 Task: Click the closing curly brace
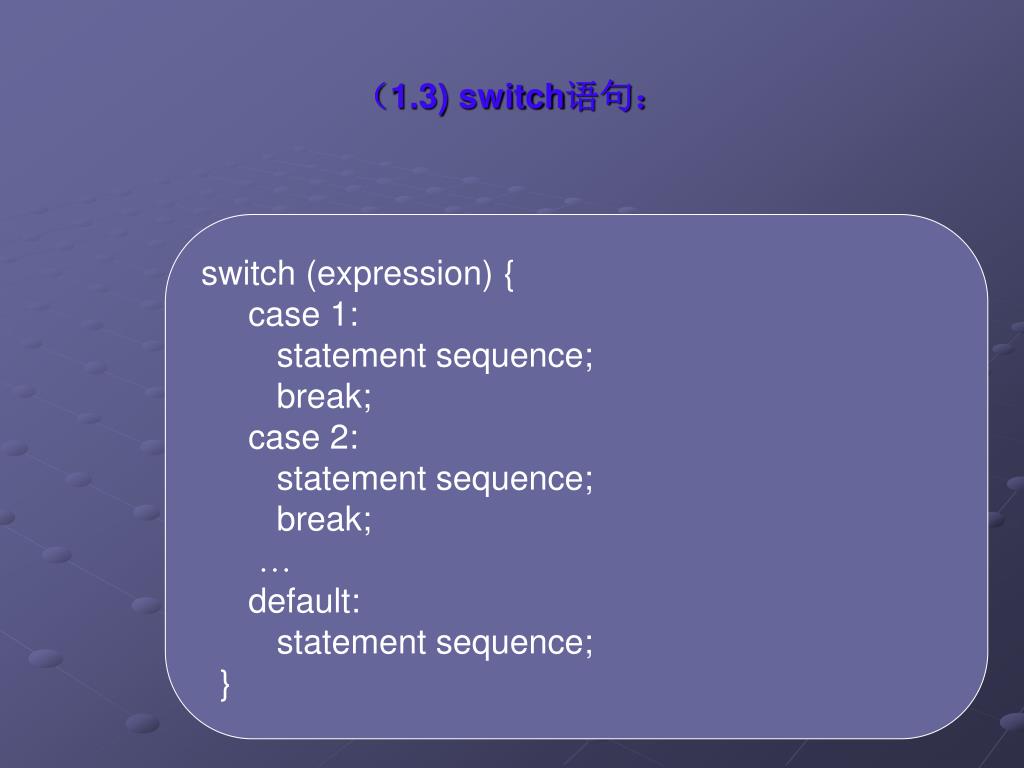pos(225,684)
